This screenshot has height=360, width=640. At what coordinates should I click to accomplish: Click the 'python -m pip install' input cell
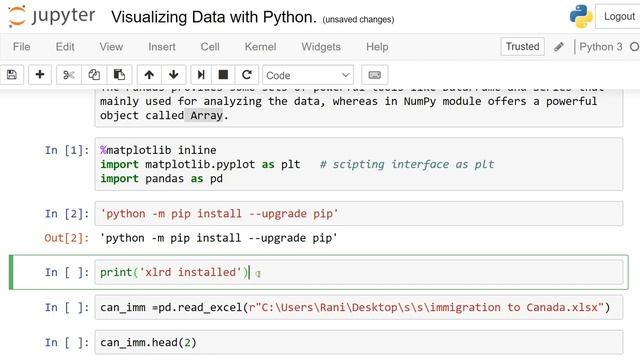click(359, 213)
